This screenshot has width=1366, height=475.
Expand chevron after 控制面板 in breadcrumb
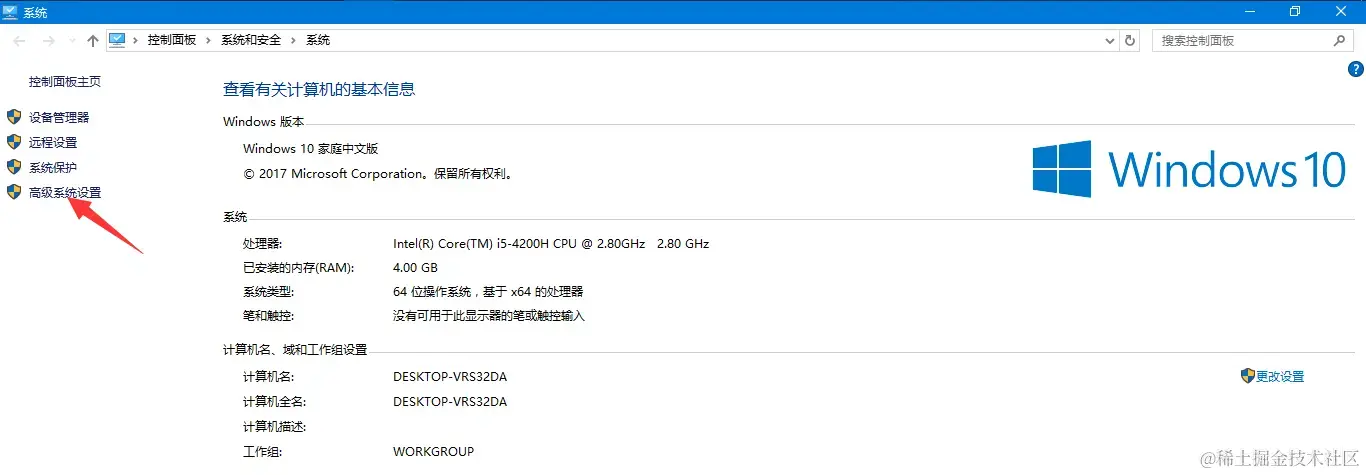209,40
